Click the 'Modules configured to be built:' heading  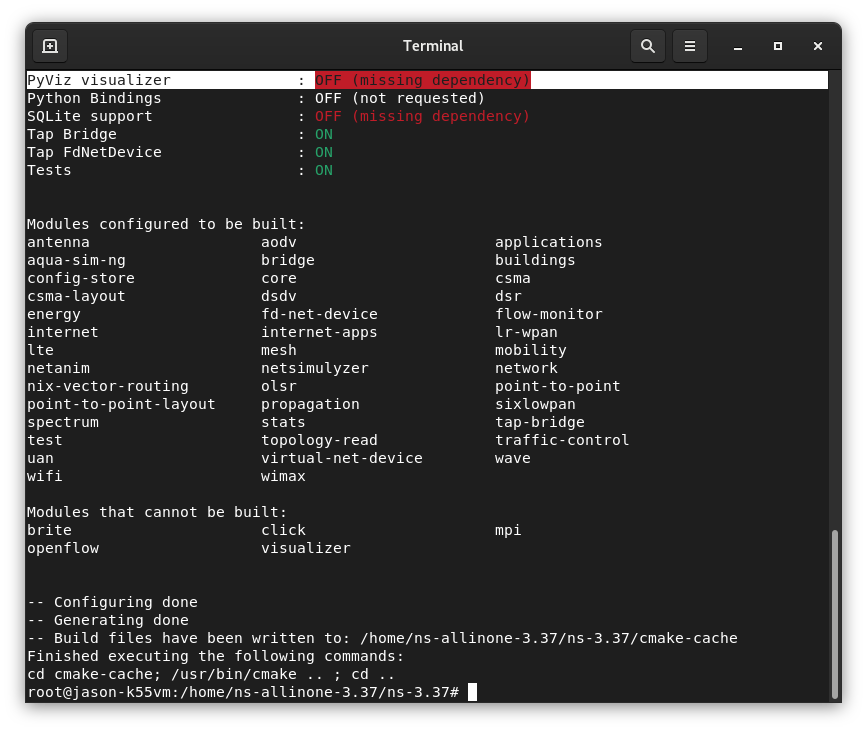click(166, 224)
